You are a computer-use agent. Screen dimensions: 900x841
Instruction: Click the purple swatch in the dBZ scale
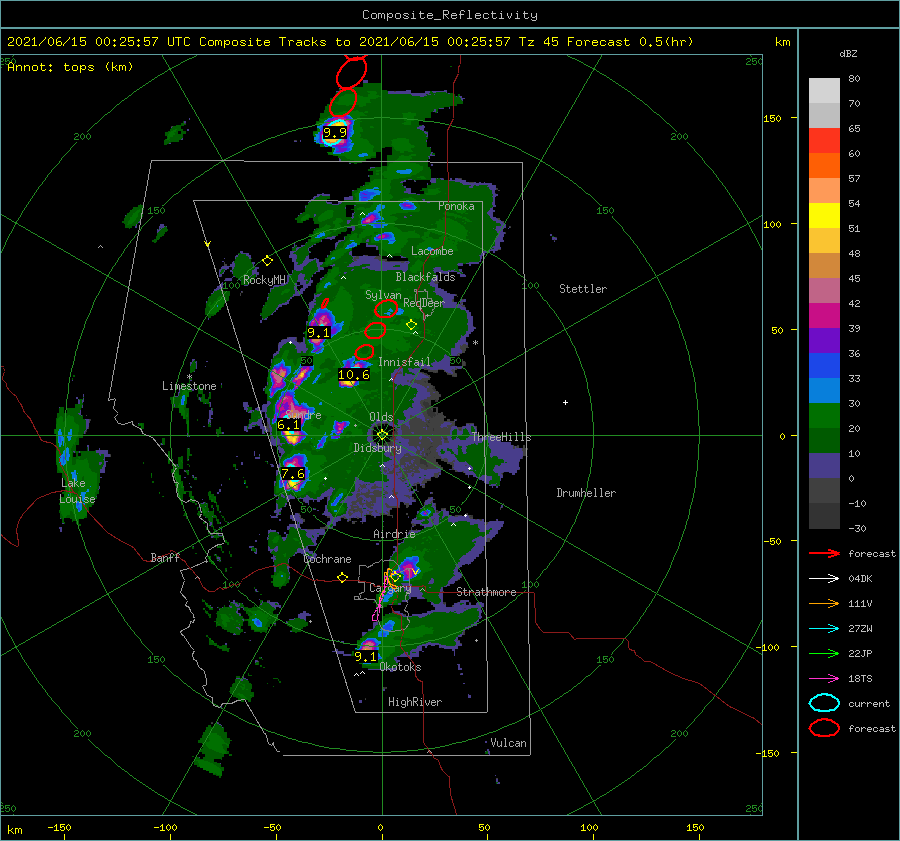coord(824,340)
